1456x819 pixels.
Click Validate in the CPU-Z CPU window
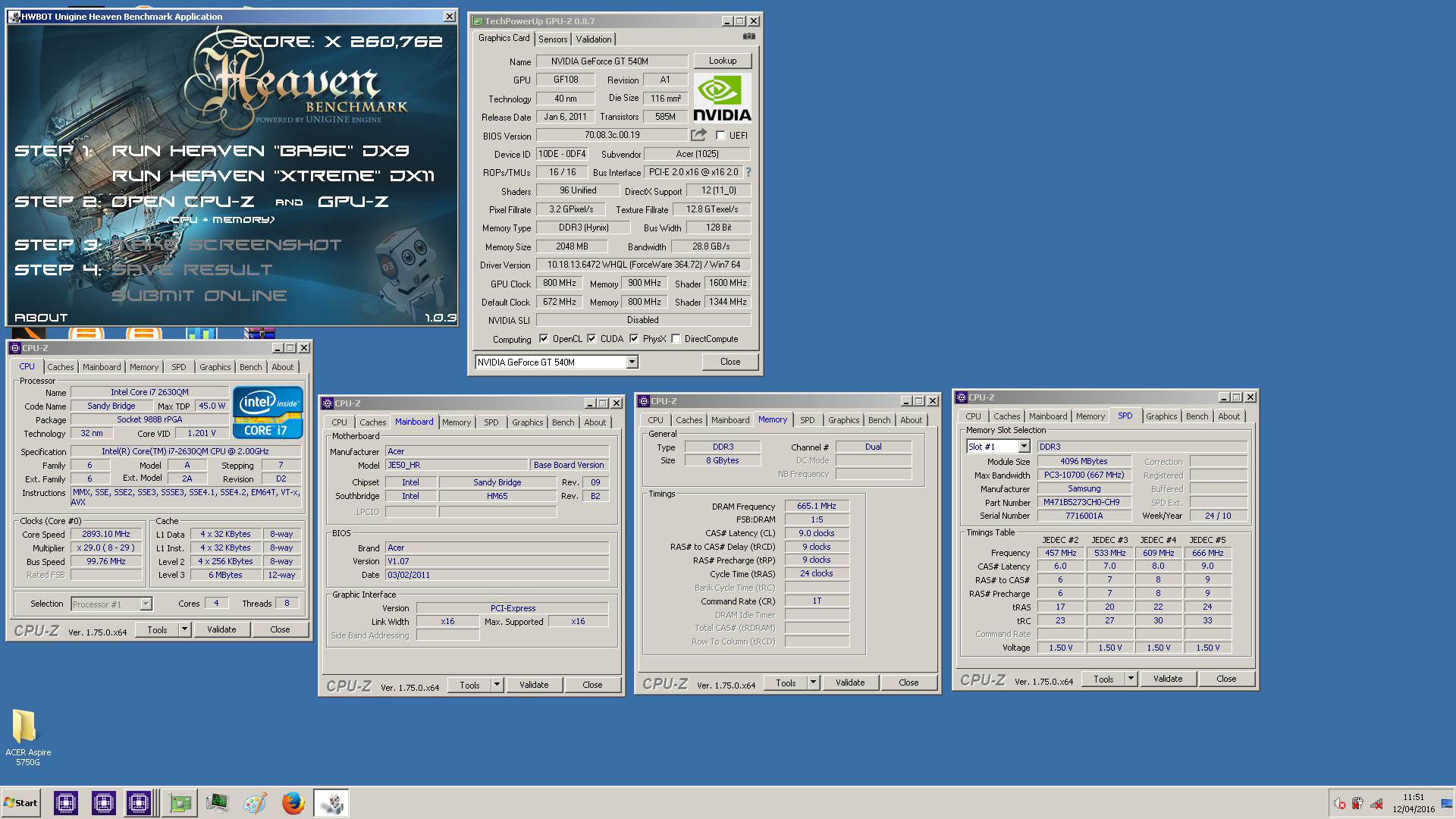click(x=221, y=629)
